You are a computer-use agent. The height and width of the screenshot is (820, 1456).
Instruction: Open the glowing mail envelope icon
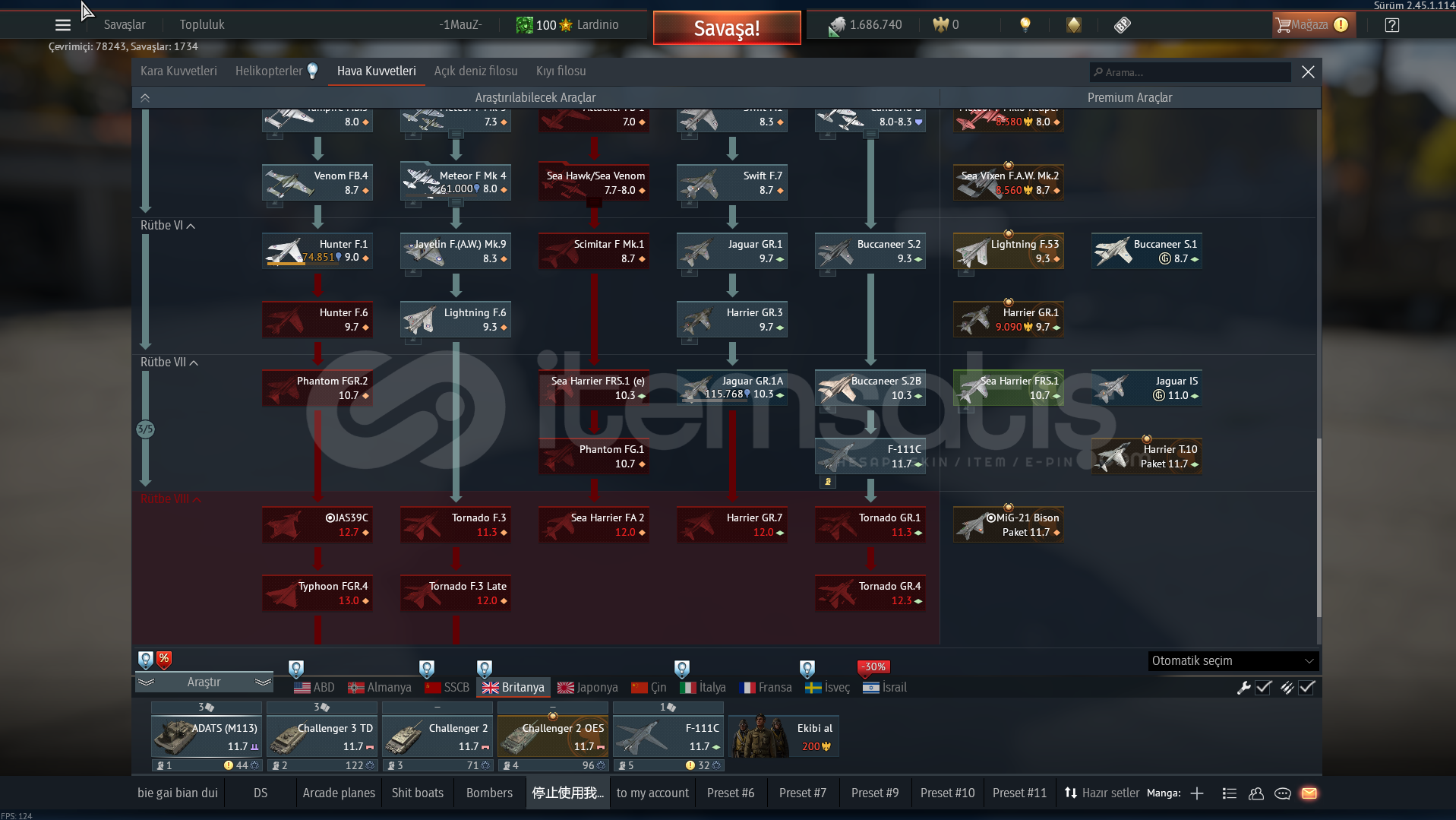click(1309, 793)
